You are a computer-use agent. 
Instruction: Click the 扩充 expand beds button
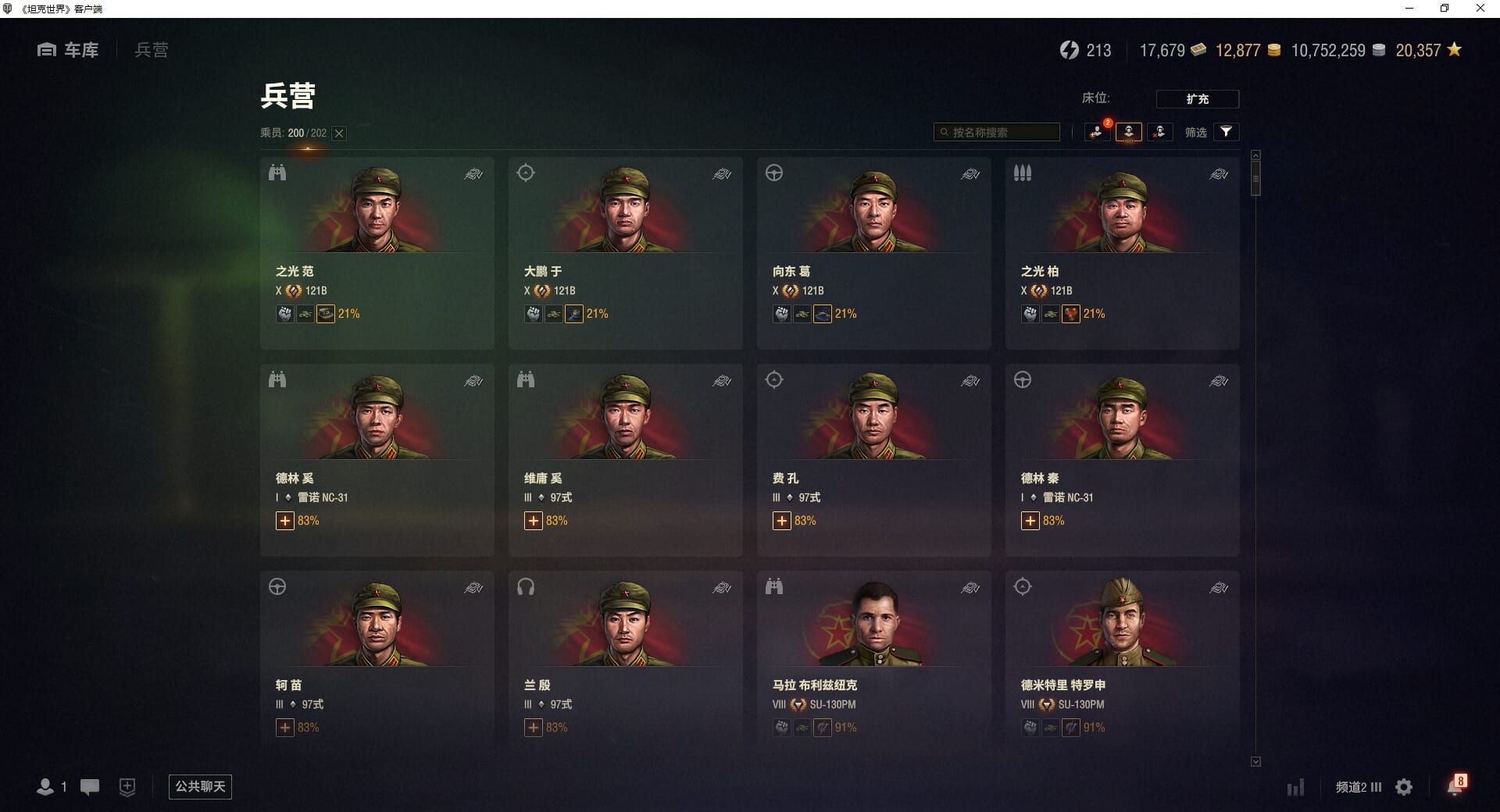(1197, 99)
